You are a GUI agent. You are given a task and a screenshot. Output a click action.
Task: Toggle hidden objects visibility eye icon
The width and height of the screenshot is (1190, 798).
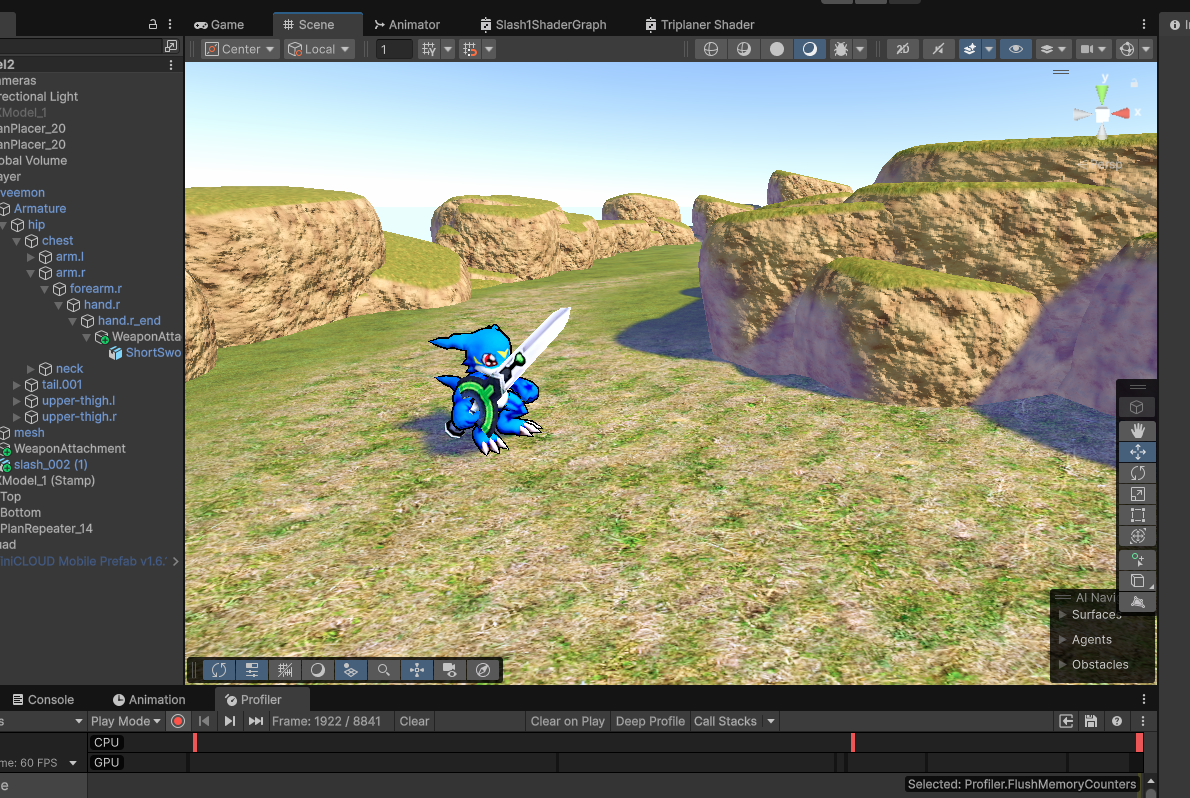tap(1015, 49)
